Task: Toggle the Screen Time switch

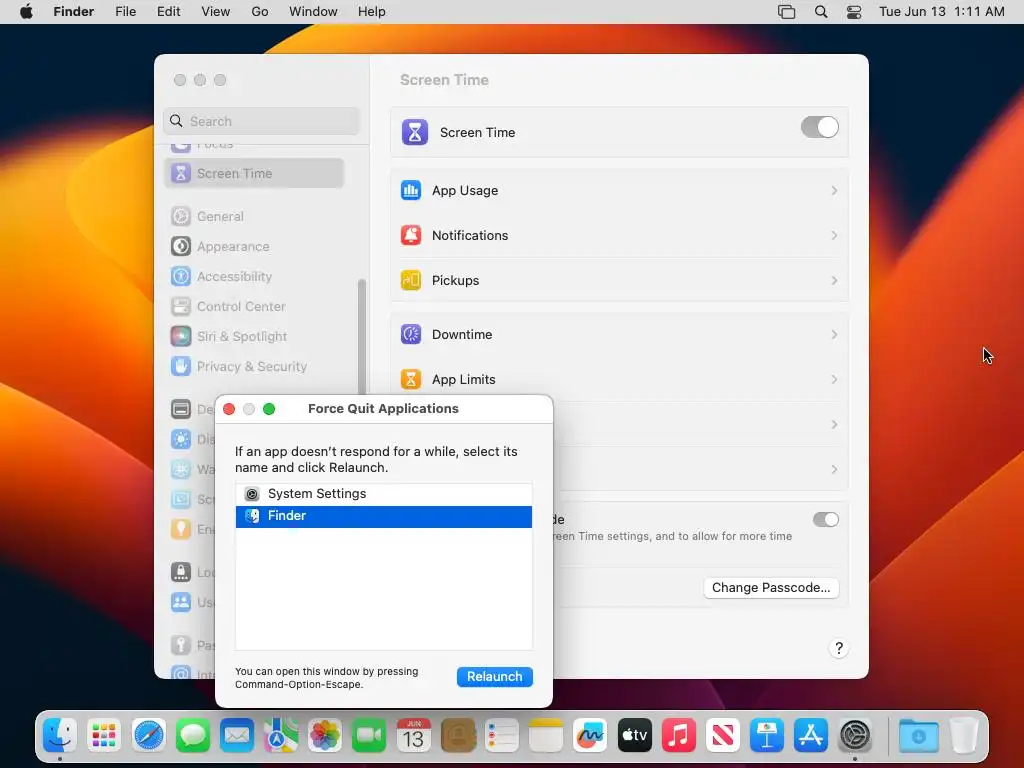Action: tap(820, 127)
